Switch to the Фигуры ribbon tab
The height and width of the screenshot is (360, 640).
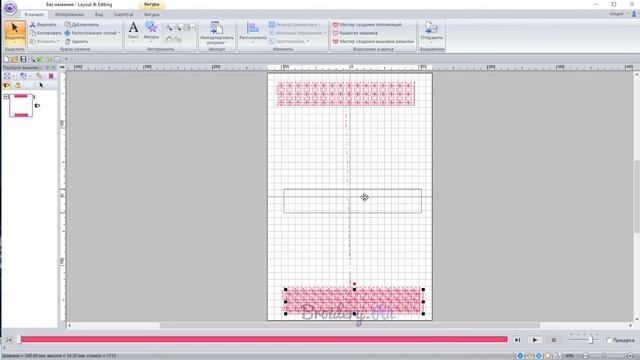[151, 14]
